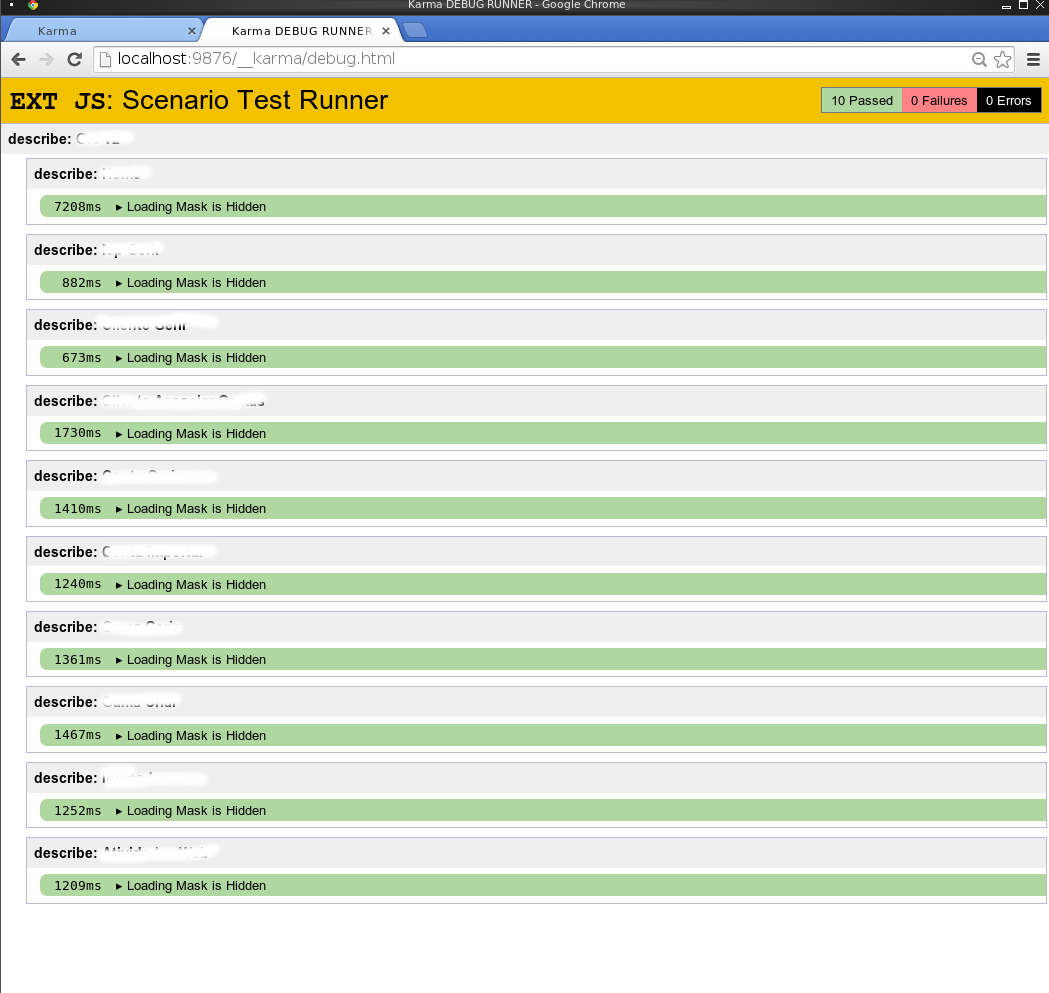Screen dimensions: 1049x993
Task: Click the Chrome icon in title bar
Action: coord(33,5)
